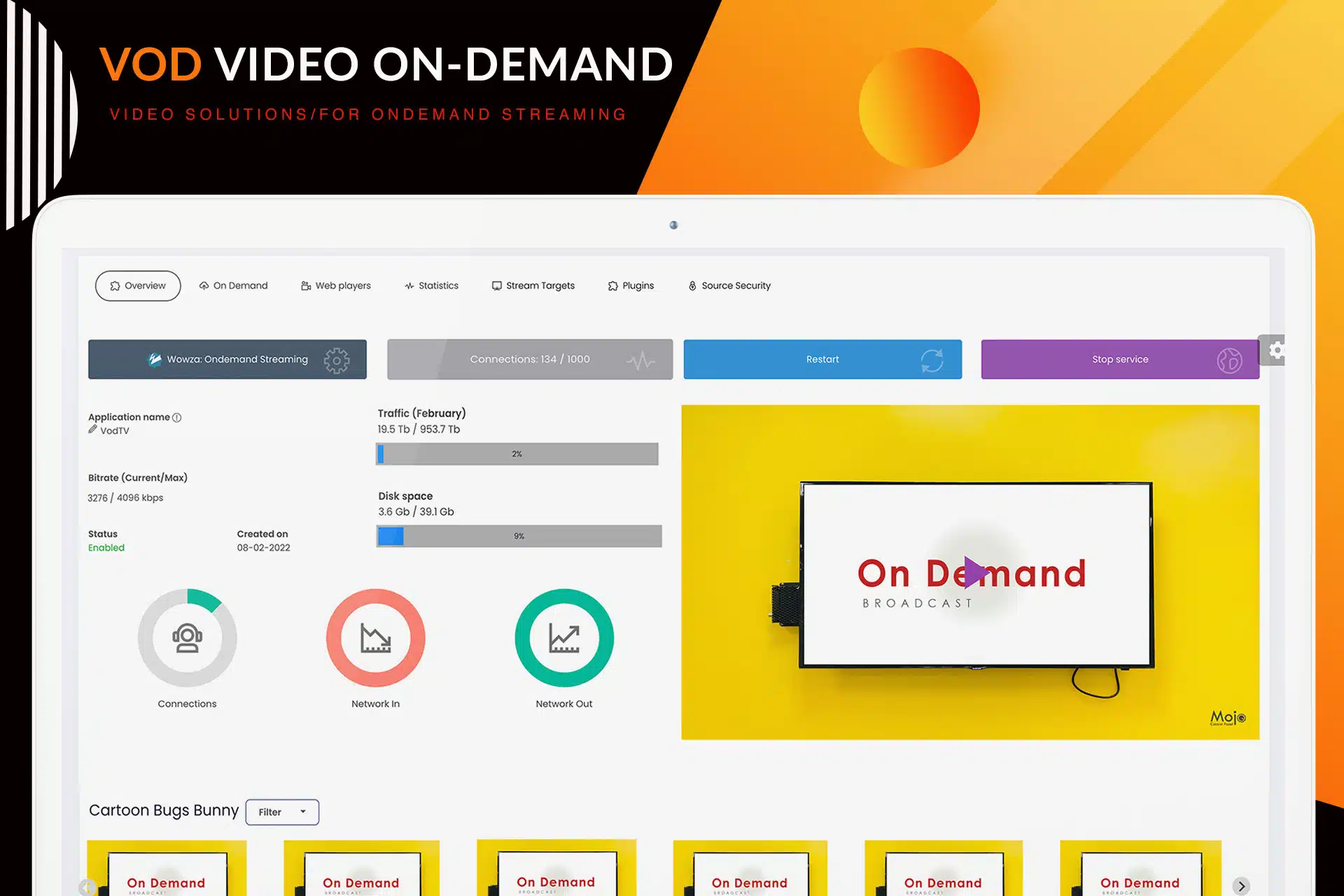Click the gear icon on Wowza Ondemand Streaming
Screen dimensions: 1344x896
(336, 360)
